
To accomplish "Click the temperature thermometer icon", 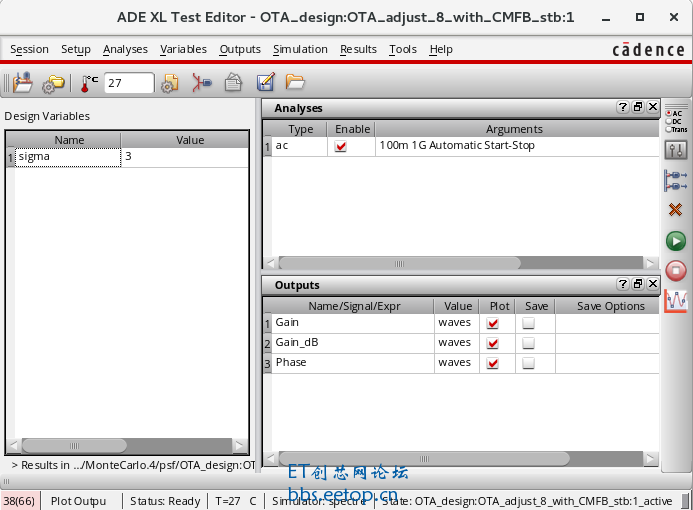I will (89, 83).
